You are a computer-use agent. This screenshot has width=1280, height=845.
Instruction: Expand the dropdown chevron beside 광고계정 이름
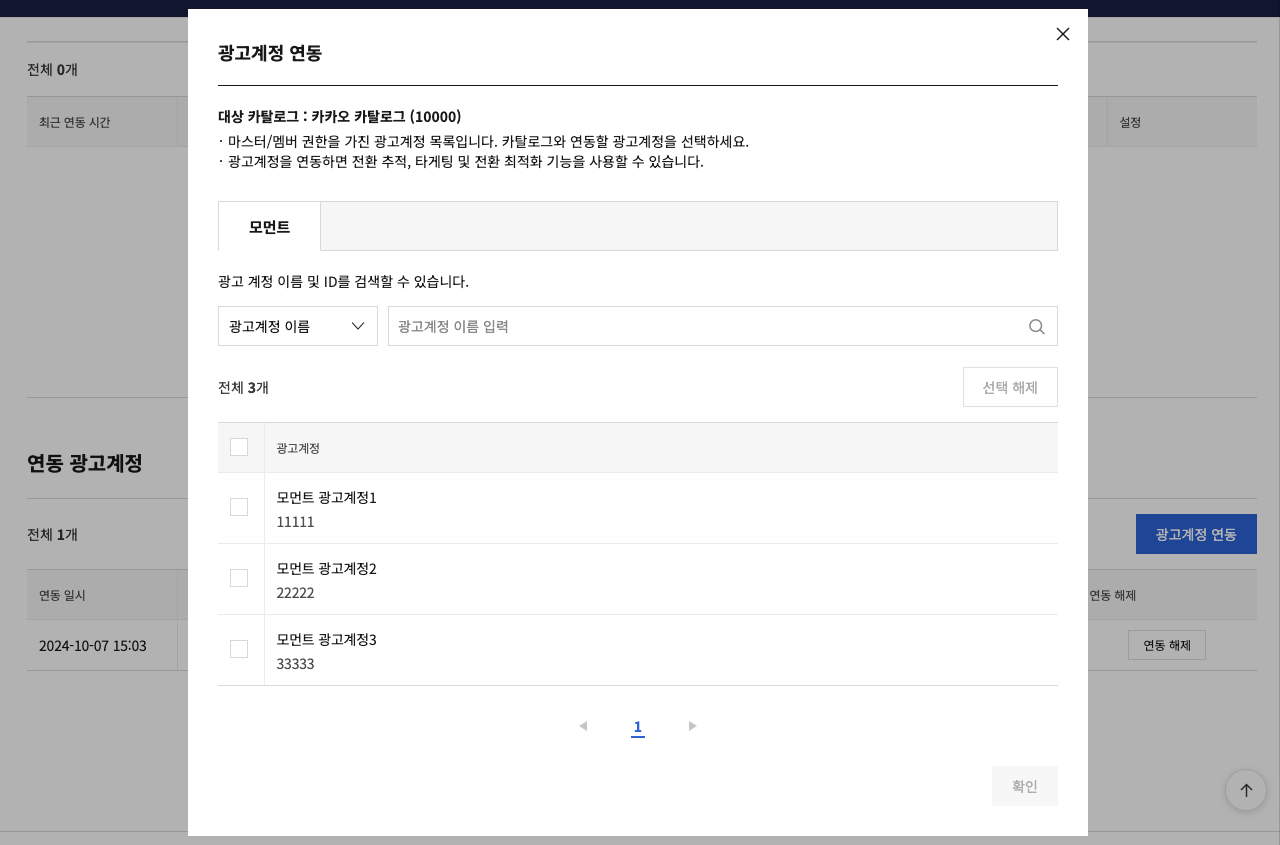[357, 326]
